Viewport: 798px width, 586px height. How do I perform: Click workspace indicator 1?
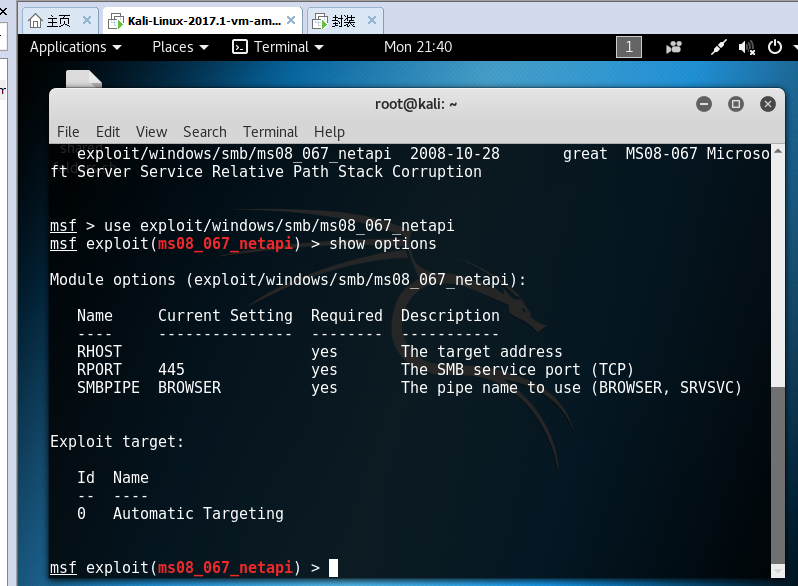coord(629,47)
